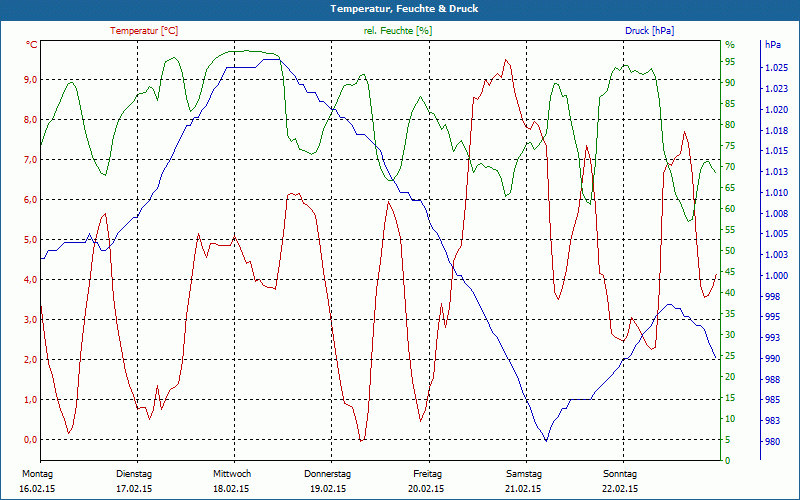Click the date "17.02.15"
The width and height of the screenshot is (800, 500).
pos(134,489)
